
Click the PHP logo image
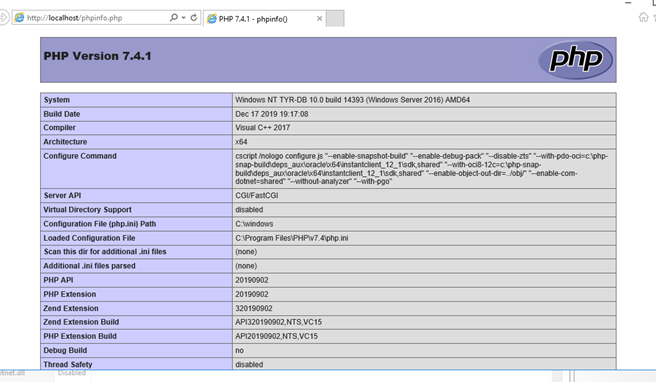[x=576, y=60]
